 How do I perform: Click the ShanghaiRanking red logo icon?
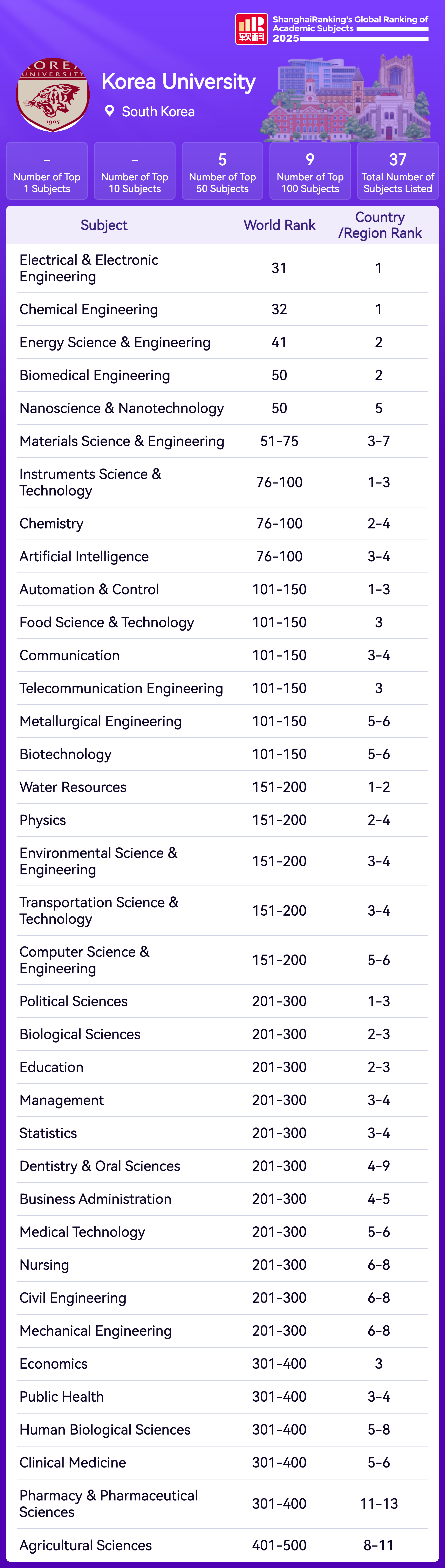[251, 29]
